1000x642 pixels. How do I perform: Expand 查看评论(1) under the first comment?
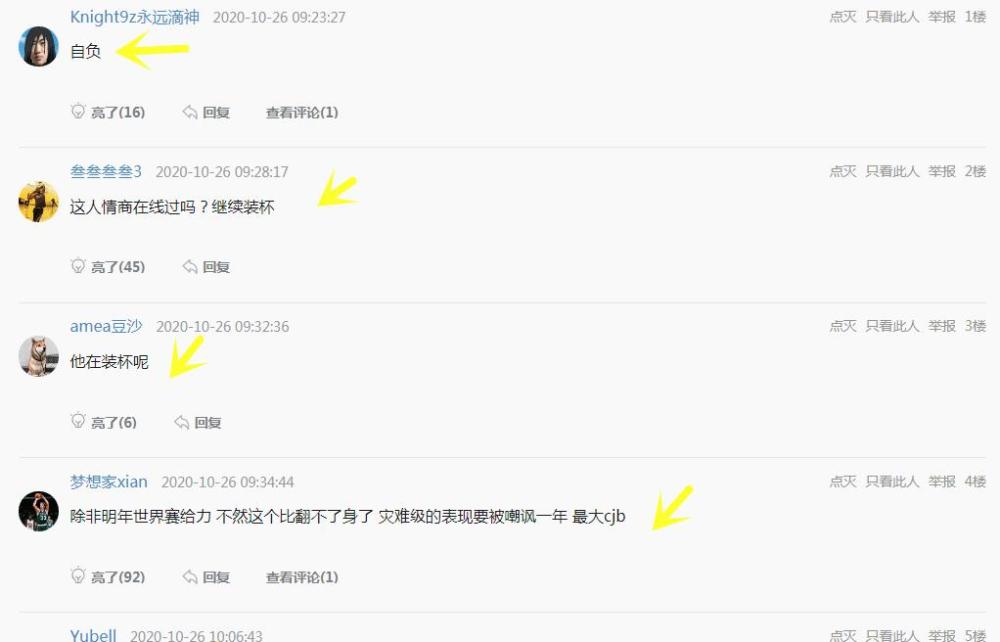click(x=302, y=112)
